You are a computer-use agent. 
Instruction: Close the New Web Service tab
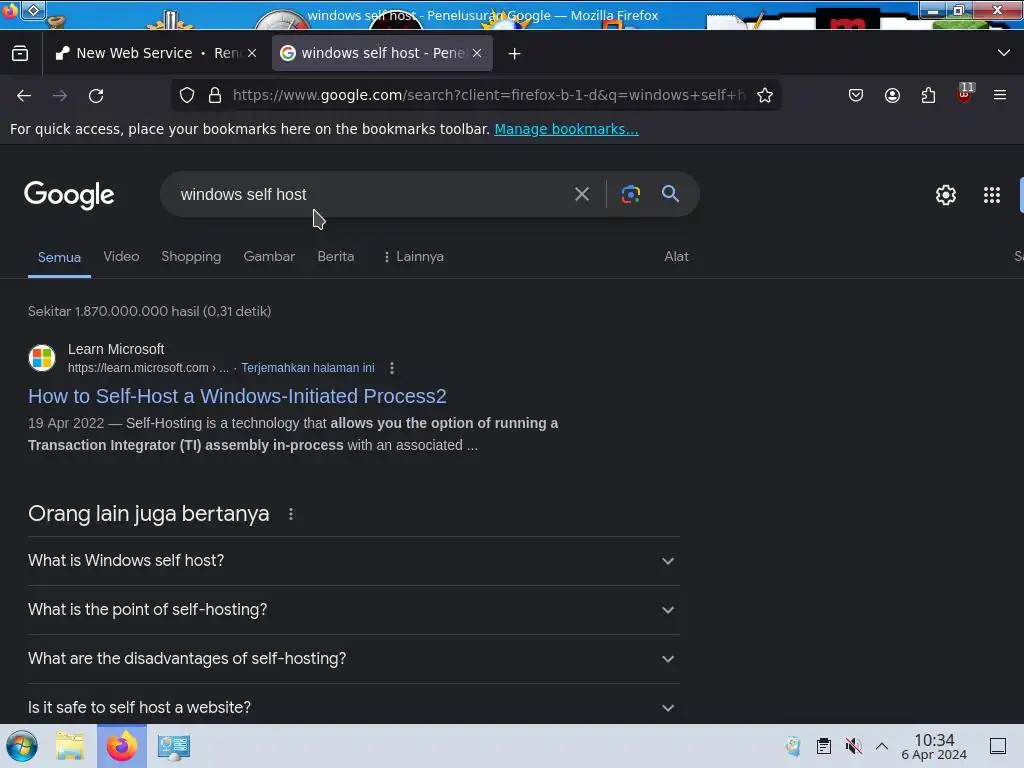point(252,54)
